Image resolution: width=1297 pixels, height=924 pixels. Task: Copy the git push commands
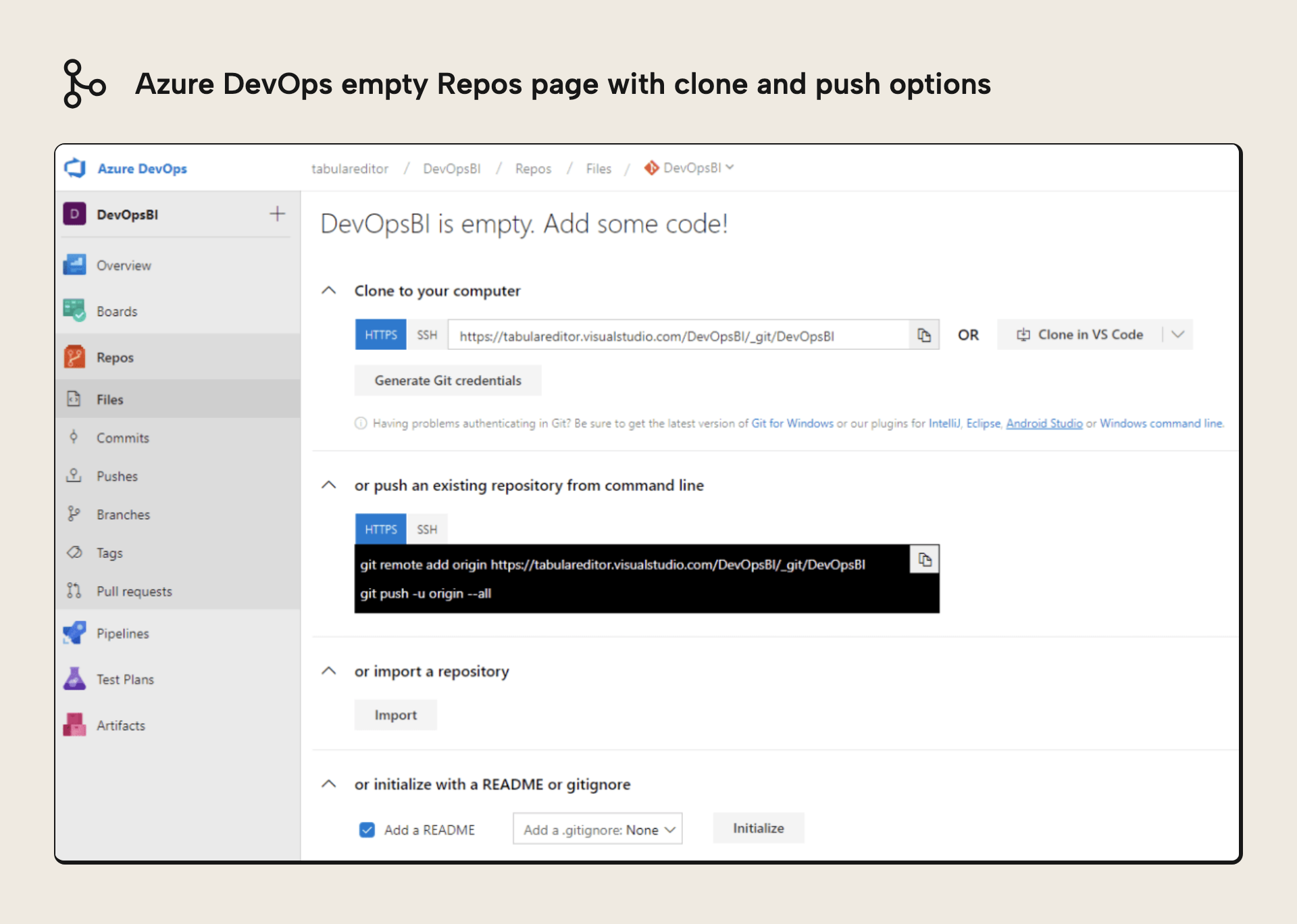(925, 559)
